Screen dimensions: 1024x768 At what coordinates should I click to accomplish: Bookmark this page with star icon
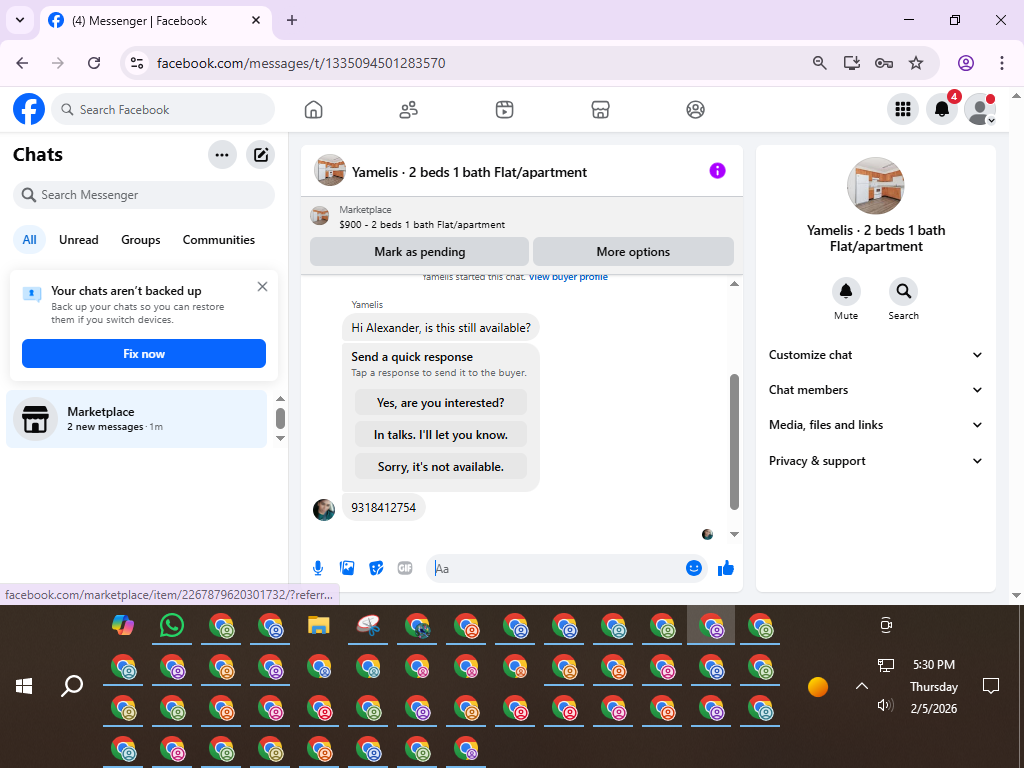pyautogui.click(x=916, y=63)
